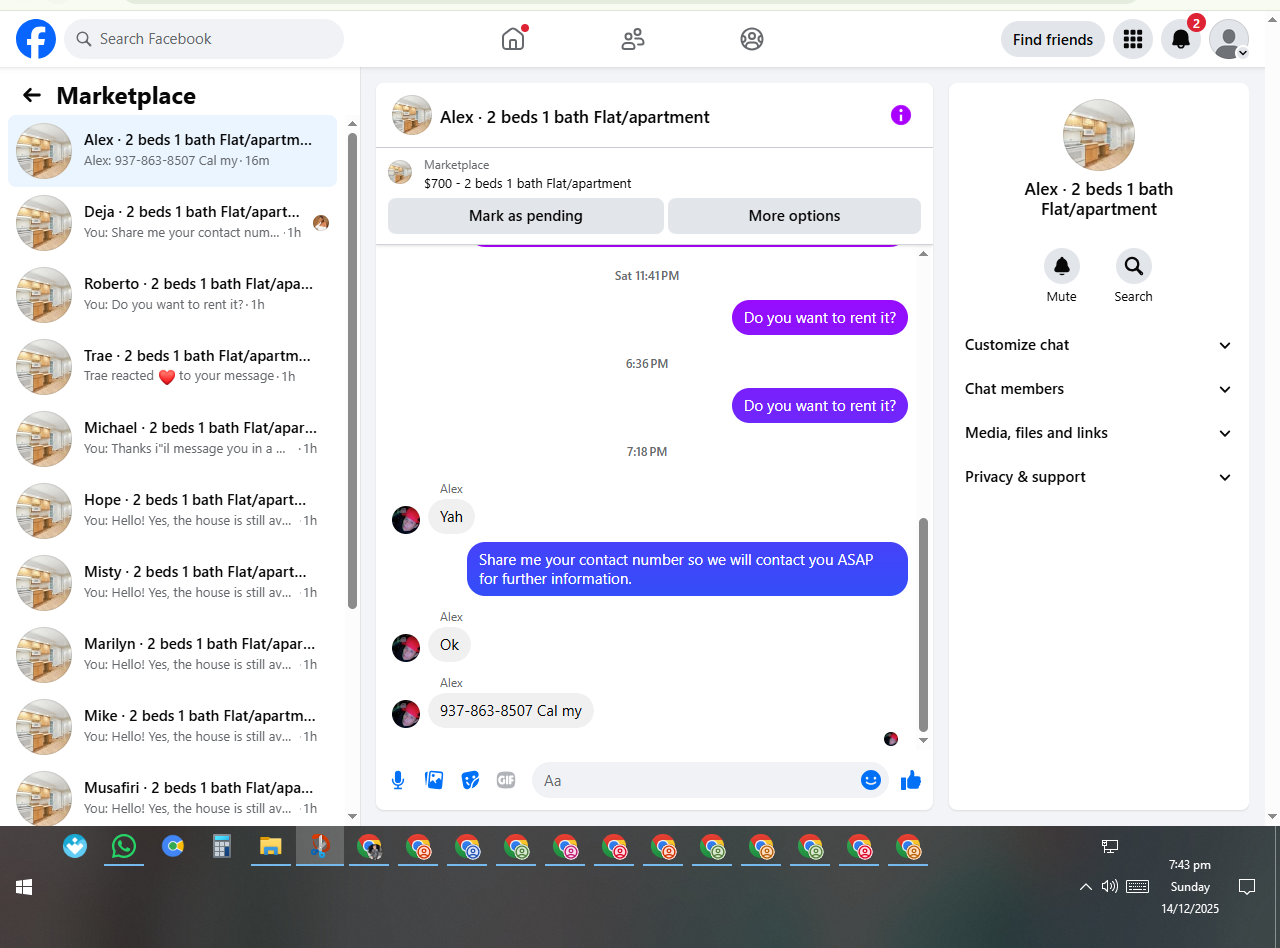Expand Chat members section
This screenshot has height=948, width=1280.
(1099, 389)
